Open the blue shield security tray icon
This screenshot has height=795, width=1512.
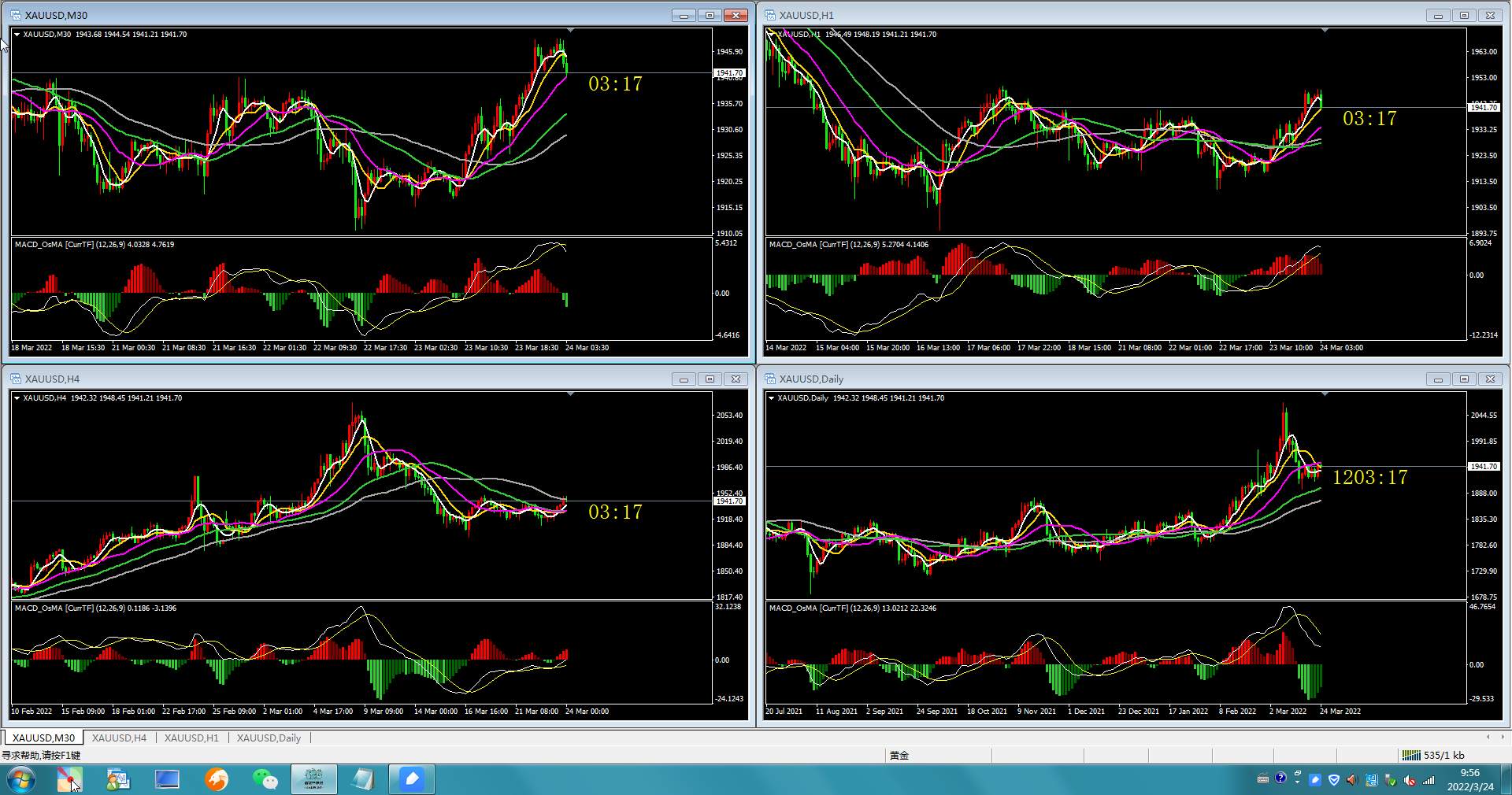pyautogui.click(x=1334, y=780)
